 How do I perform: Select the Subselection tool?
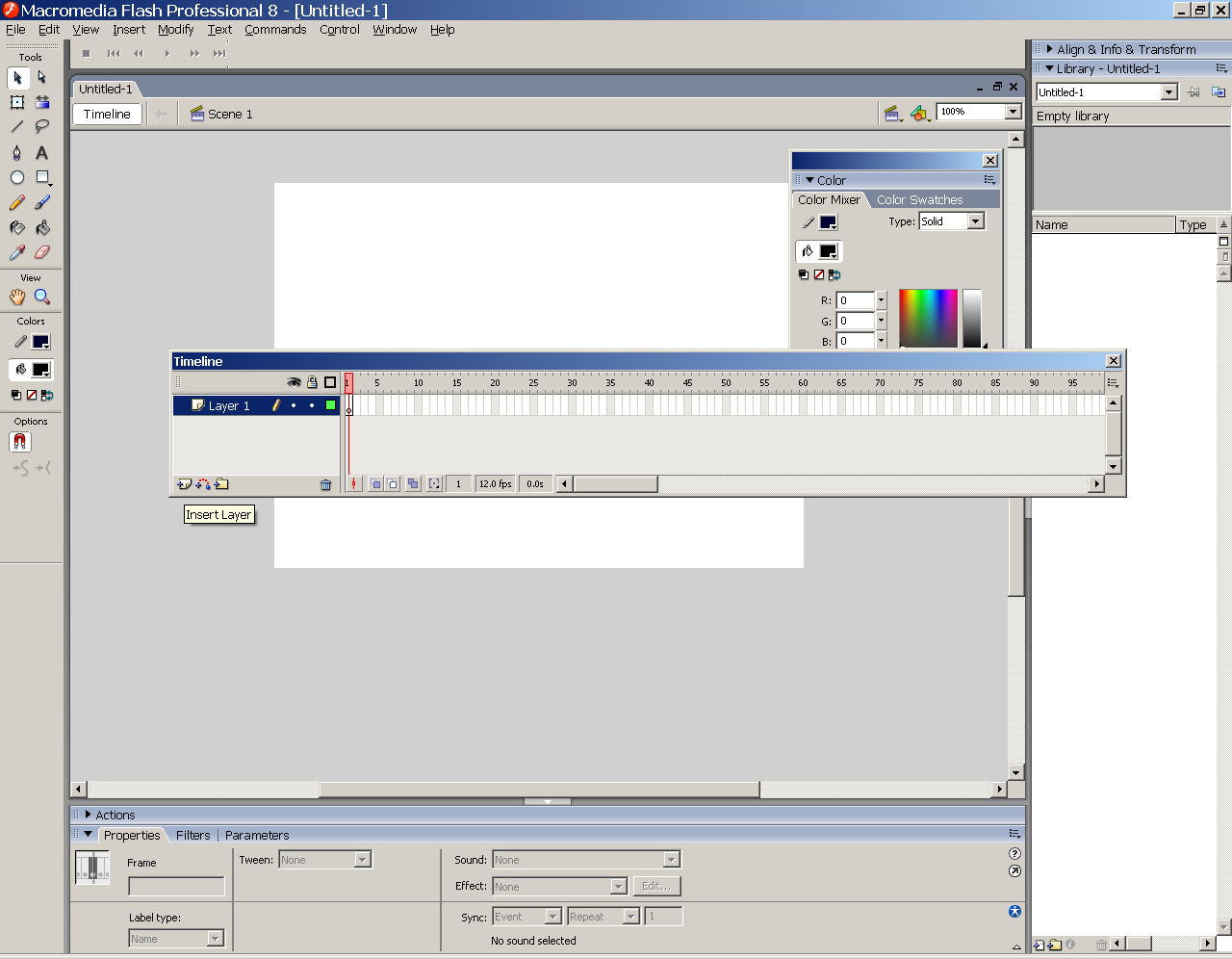(x=42, y=78)
